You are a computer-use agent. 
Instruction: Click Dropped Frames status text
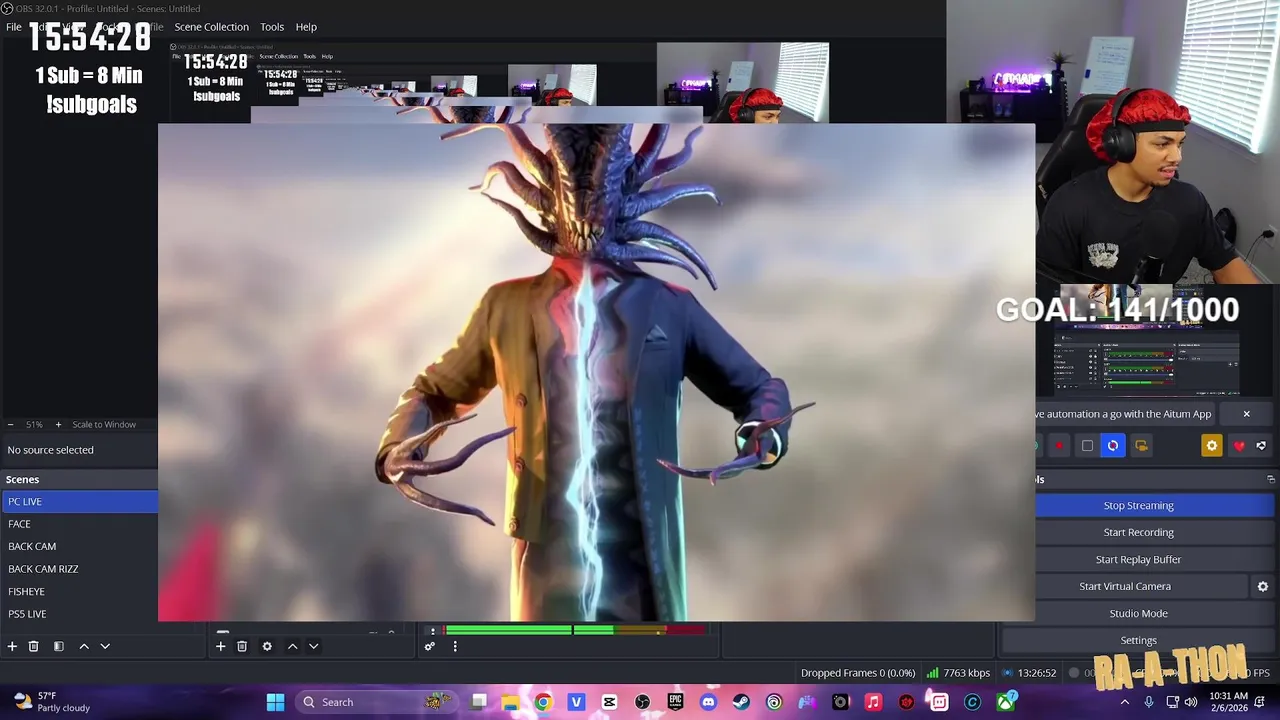(857, 673)
